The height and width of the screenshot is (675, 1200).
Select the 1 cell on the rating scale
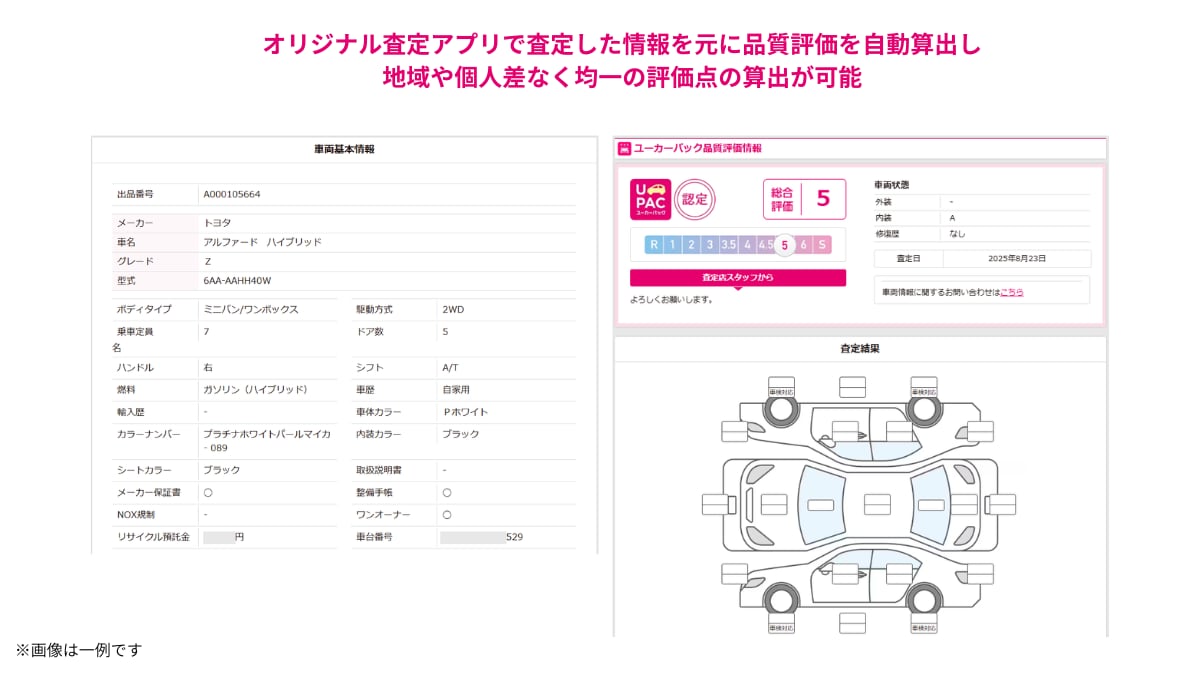(x=672, y=244)
